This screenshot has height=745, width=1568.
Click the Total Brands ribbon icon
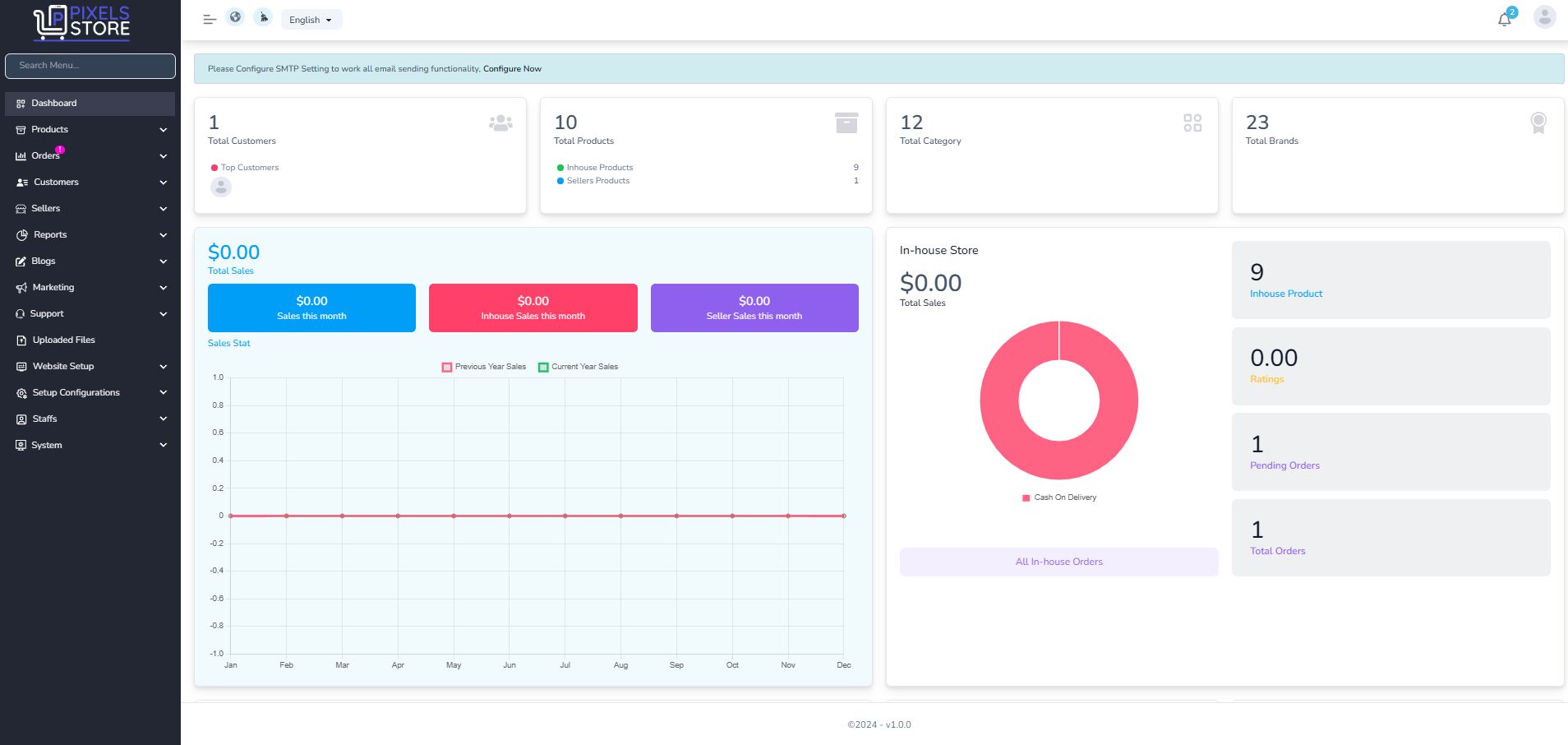click(1538, 123)
